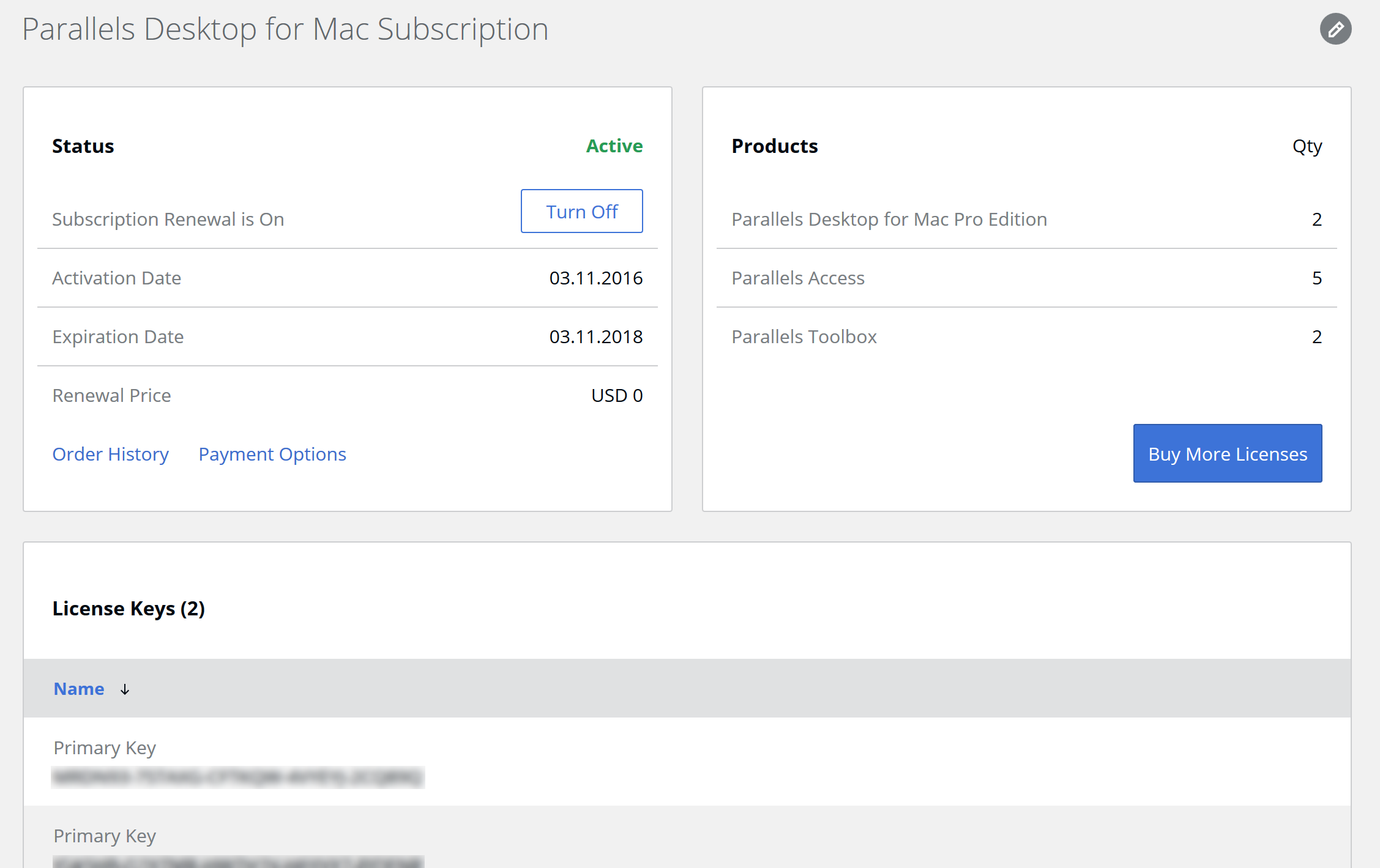Open Order History link

110,454
